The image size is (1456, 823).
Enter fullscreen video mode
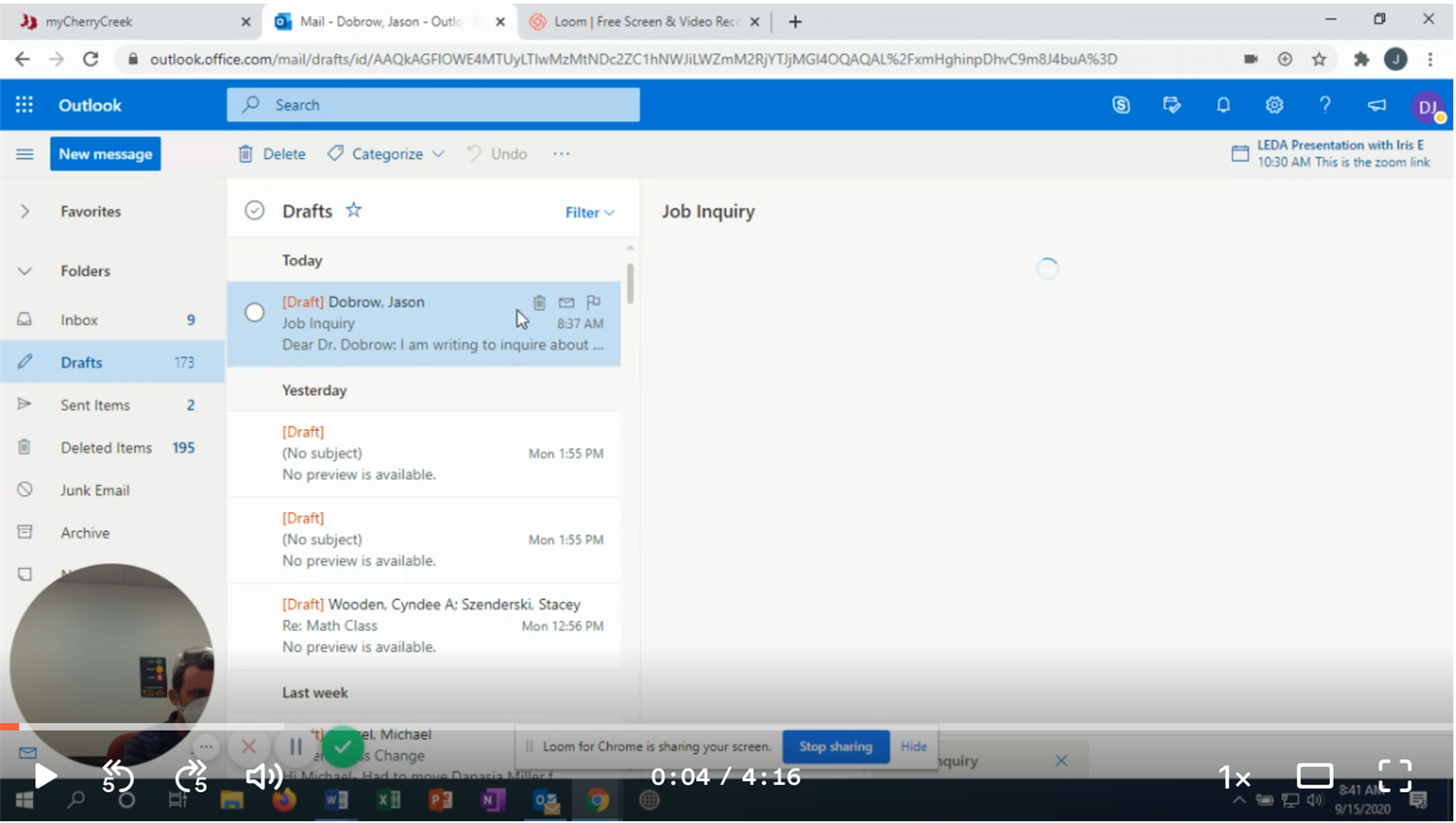pyautogui.click(x=1395, y=776)
